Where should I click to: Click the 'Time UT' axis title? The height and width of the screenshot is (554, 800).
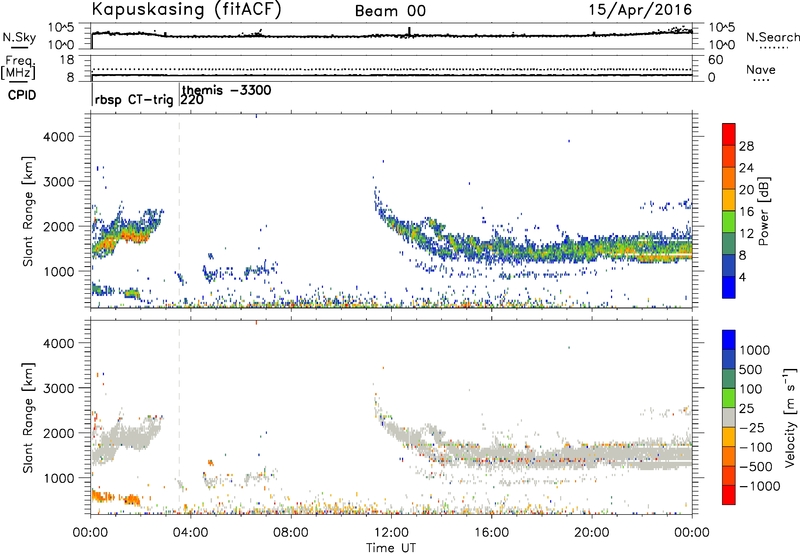(391, 548)
